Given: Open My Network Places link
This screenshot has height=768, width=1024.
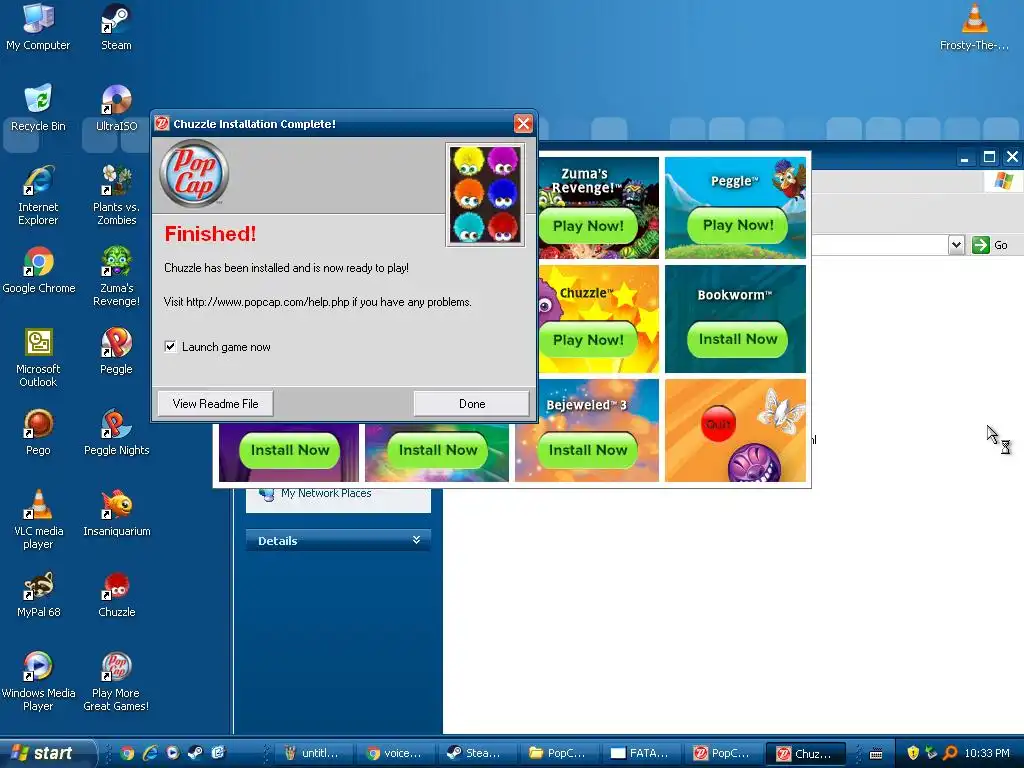Looking at the screenshot, I should pos(326,493).
